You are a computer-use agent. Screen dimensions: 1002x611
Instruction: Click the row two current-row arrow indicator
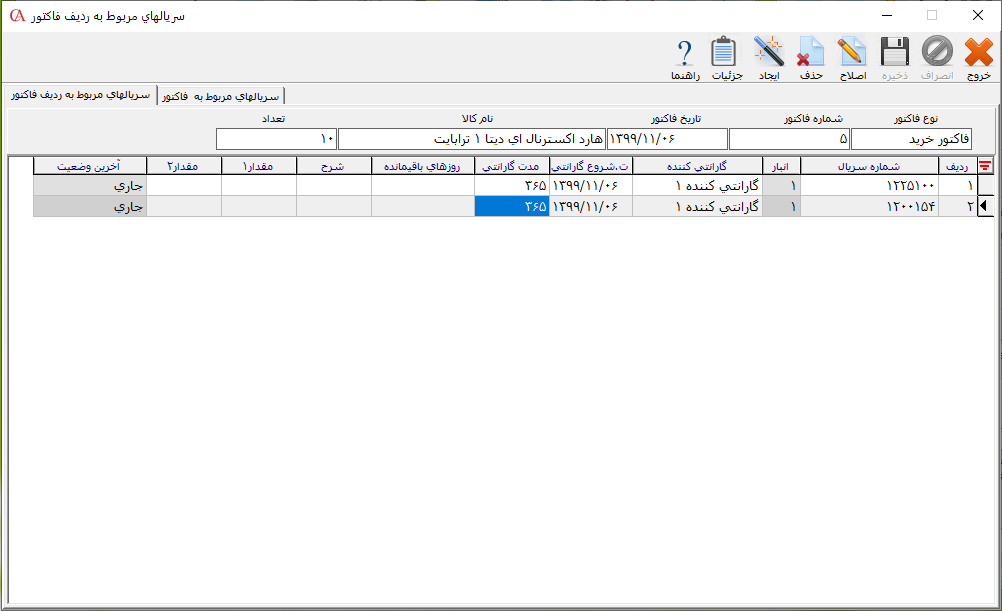(x=985, y=206)
